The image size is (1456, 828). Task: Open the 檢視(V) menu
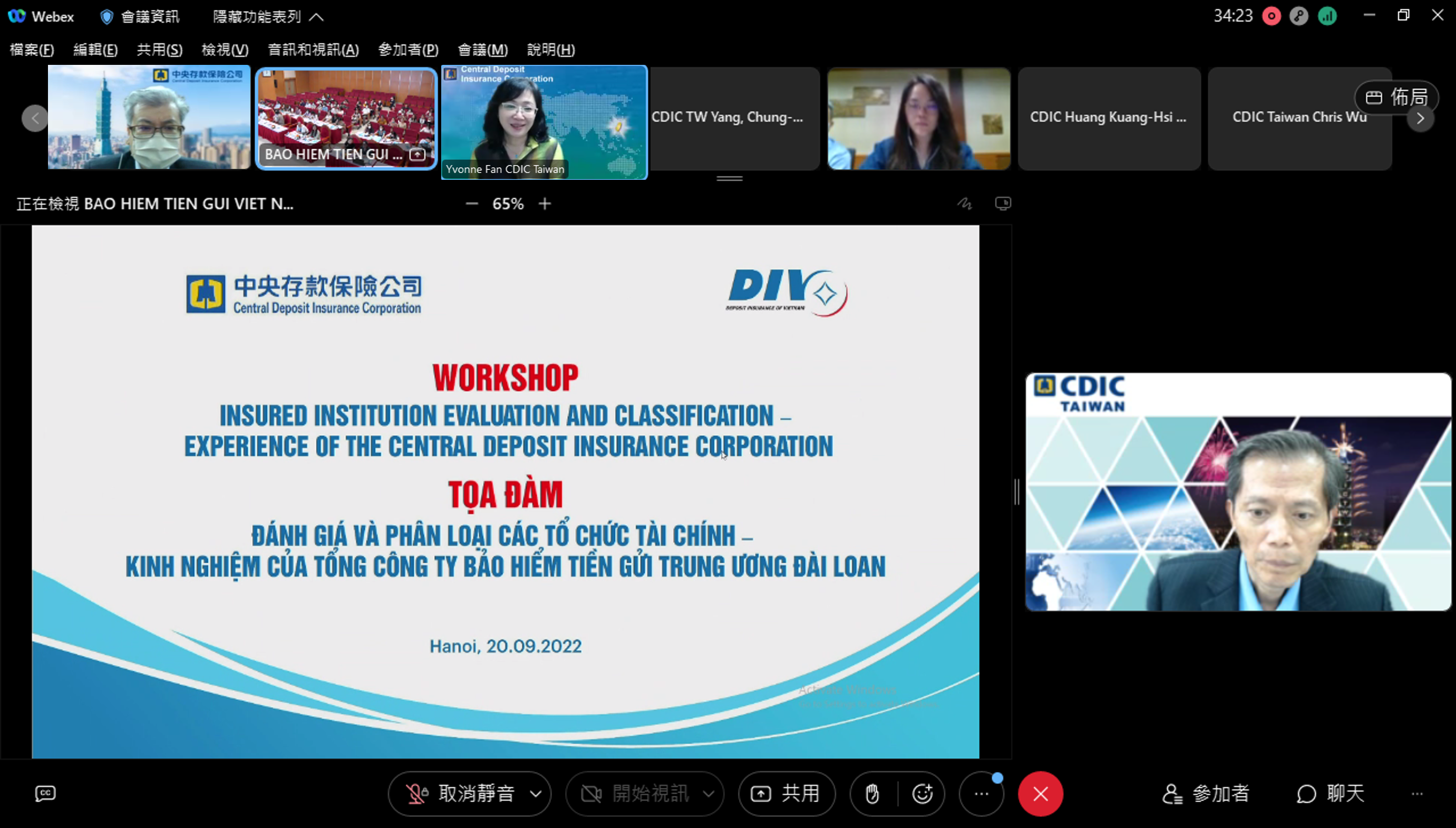coord(225,50)
